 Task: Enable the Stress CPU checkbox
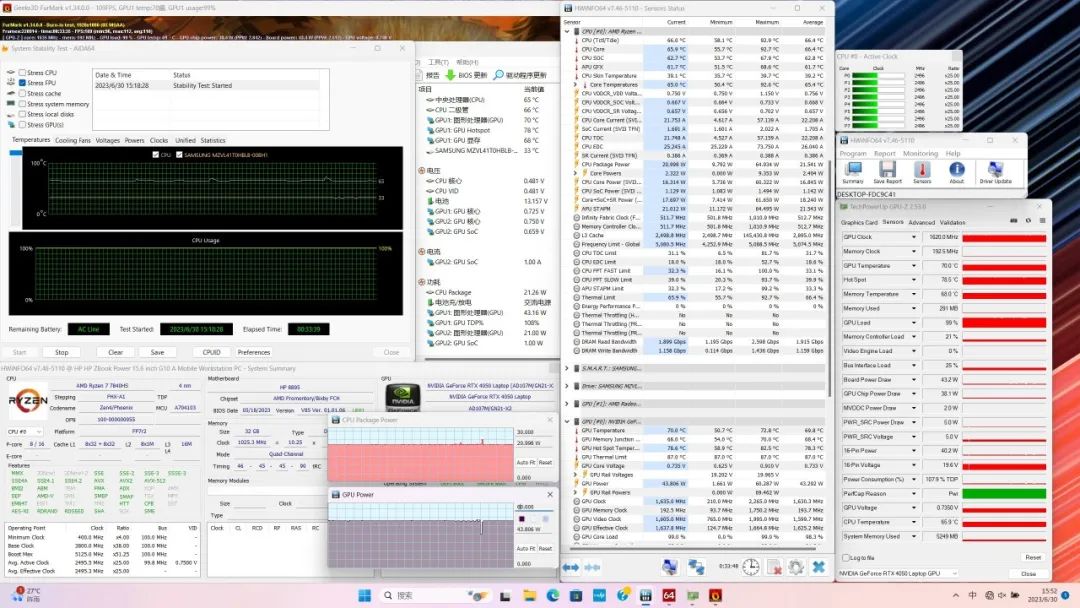coord(23,73)
